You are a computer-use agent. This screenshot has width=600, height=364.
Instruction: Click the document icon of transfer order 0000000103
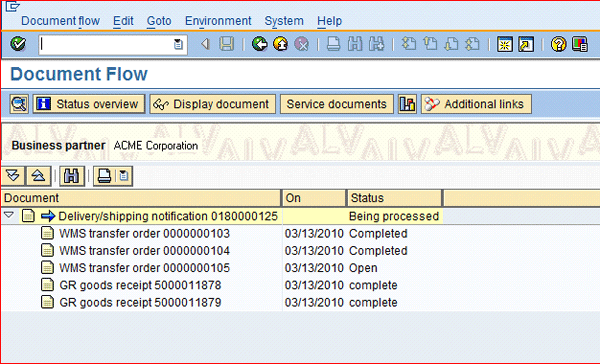click(47, 233)
